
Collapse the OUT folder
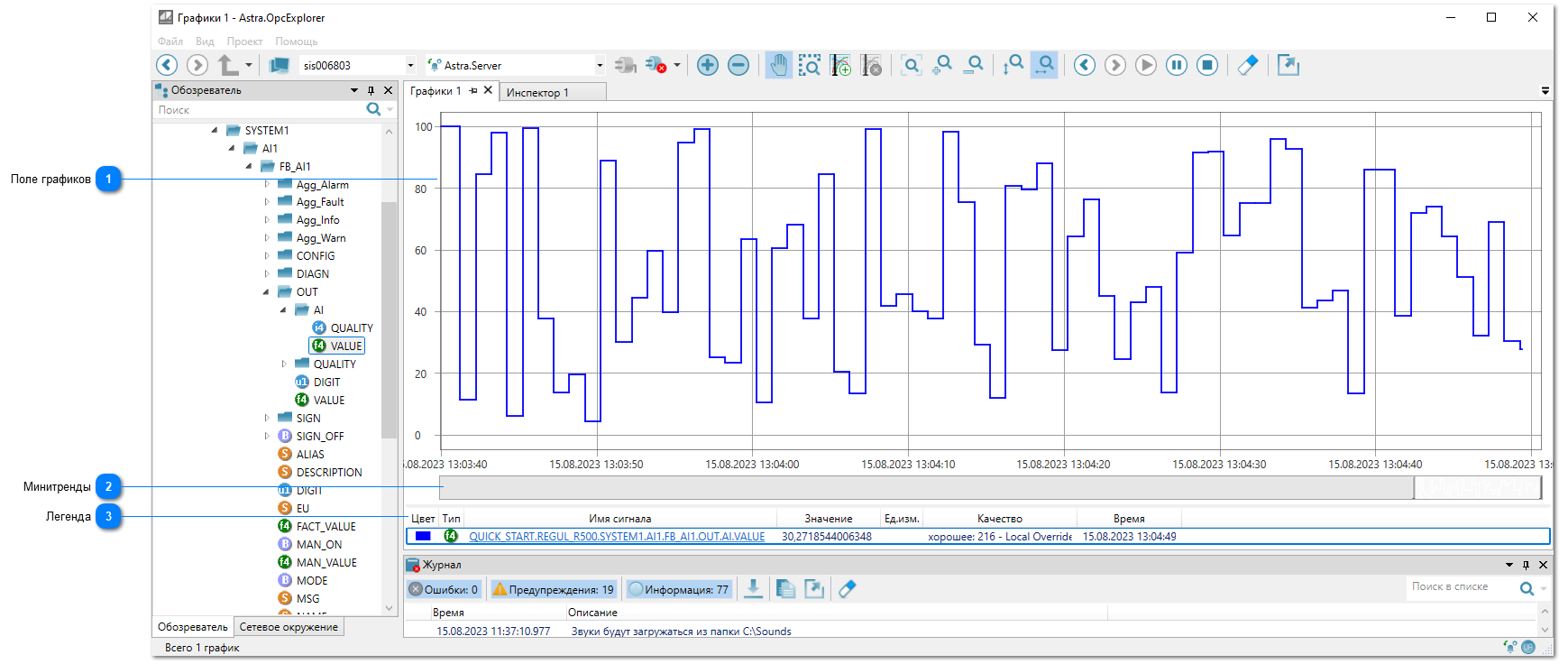coord(266,292)
